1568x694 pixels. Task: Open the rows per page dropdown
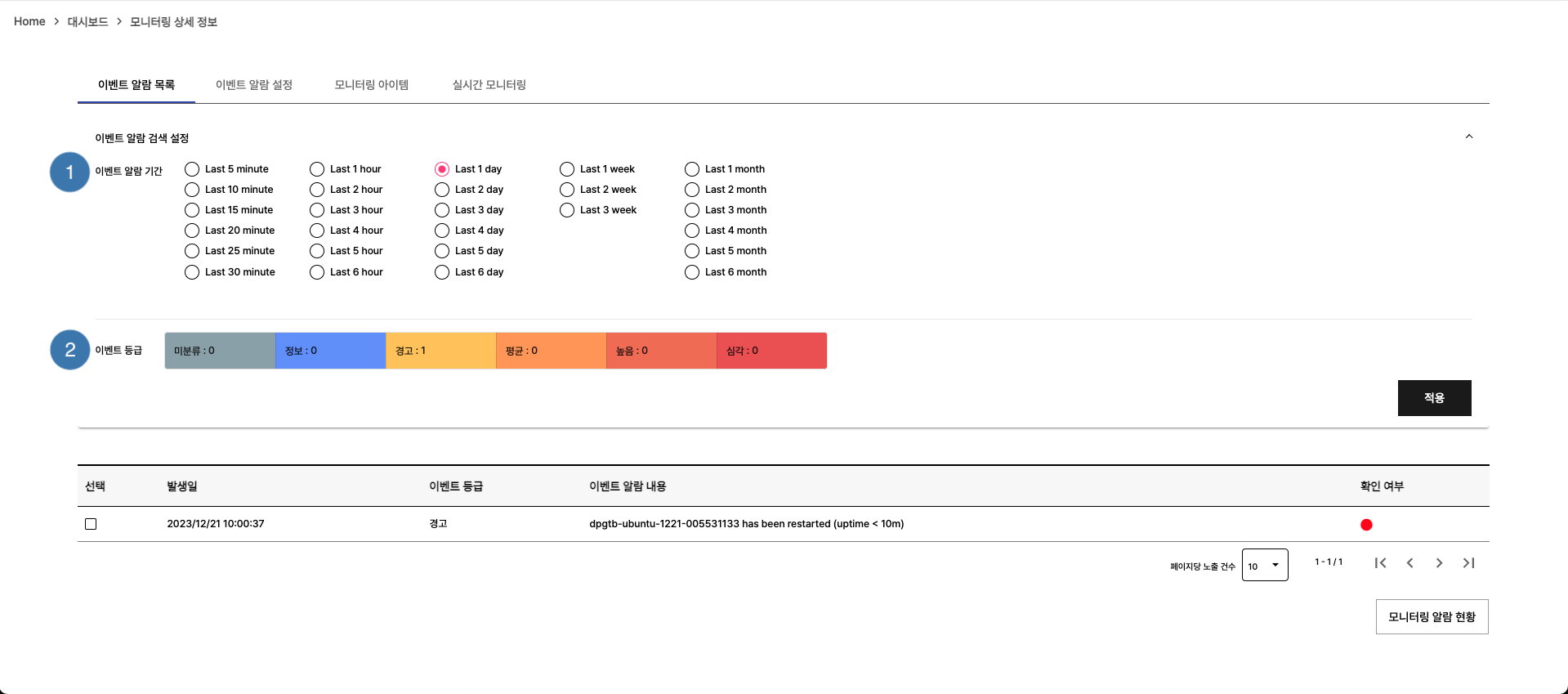pyautogui.click(x=1264, y=566)
